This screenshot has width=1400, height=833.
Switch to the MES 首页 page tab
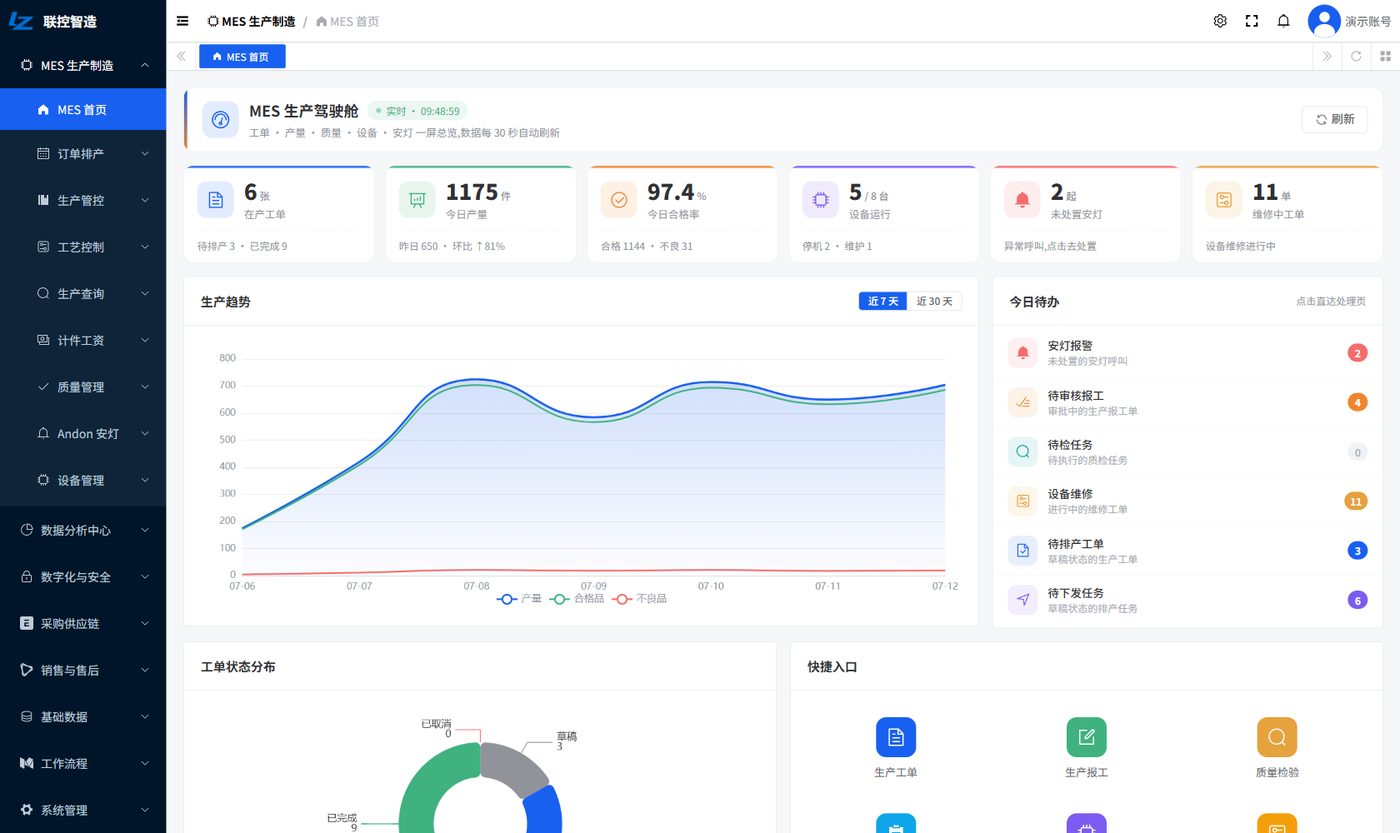coord(242,57)
